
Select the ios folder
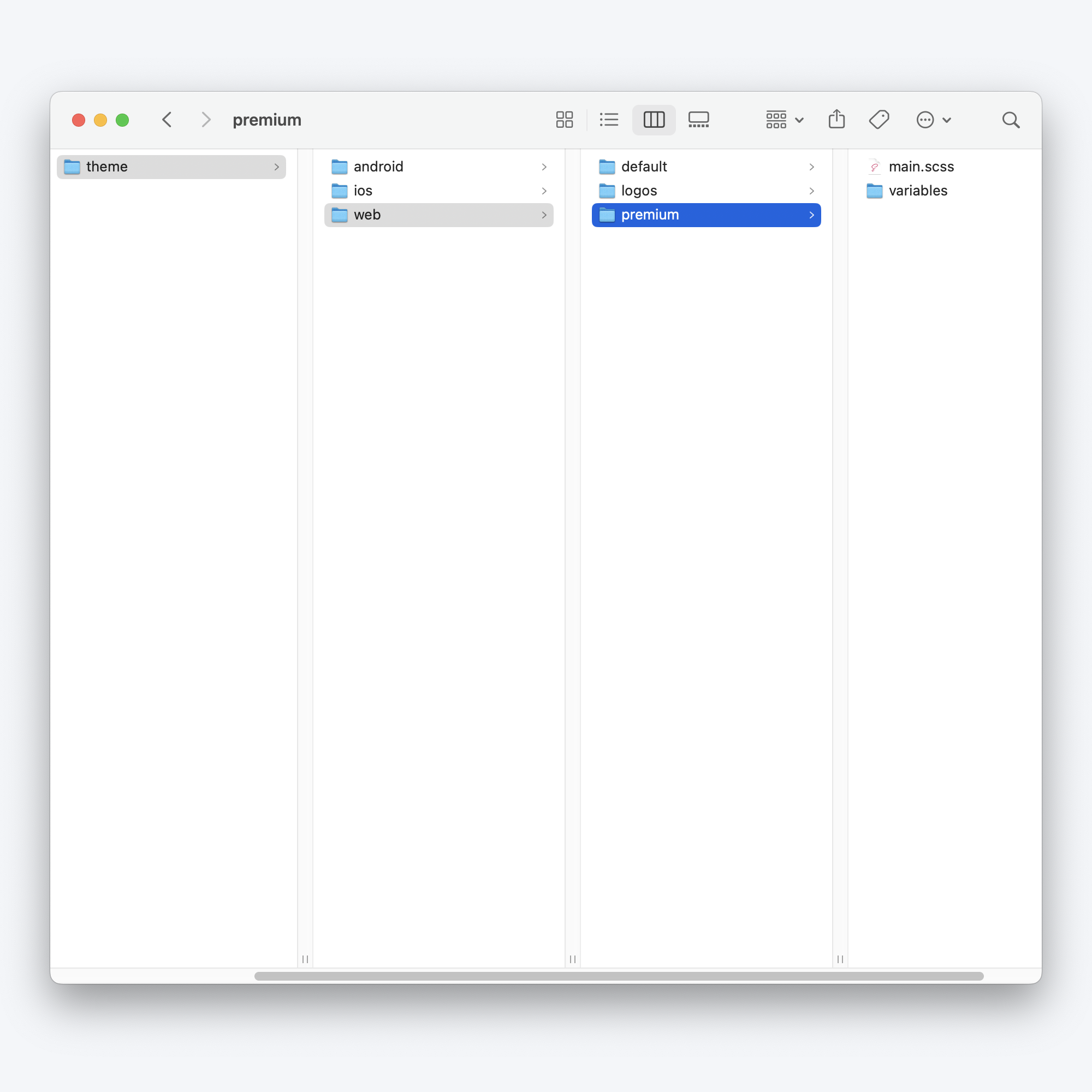tap(438, 191)
